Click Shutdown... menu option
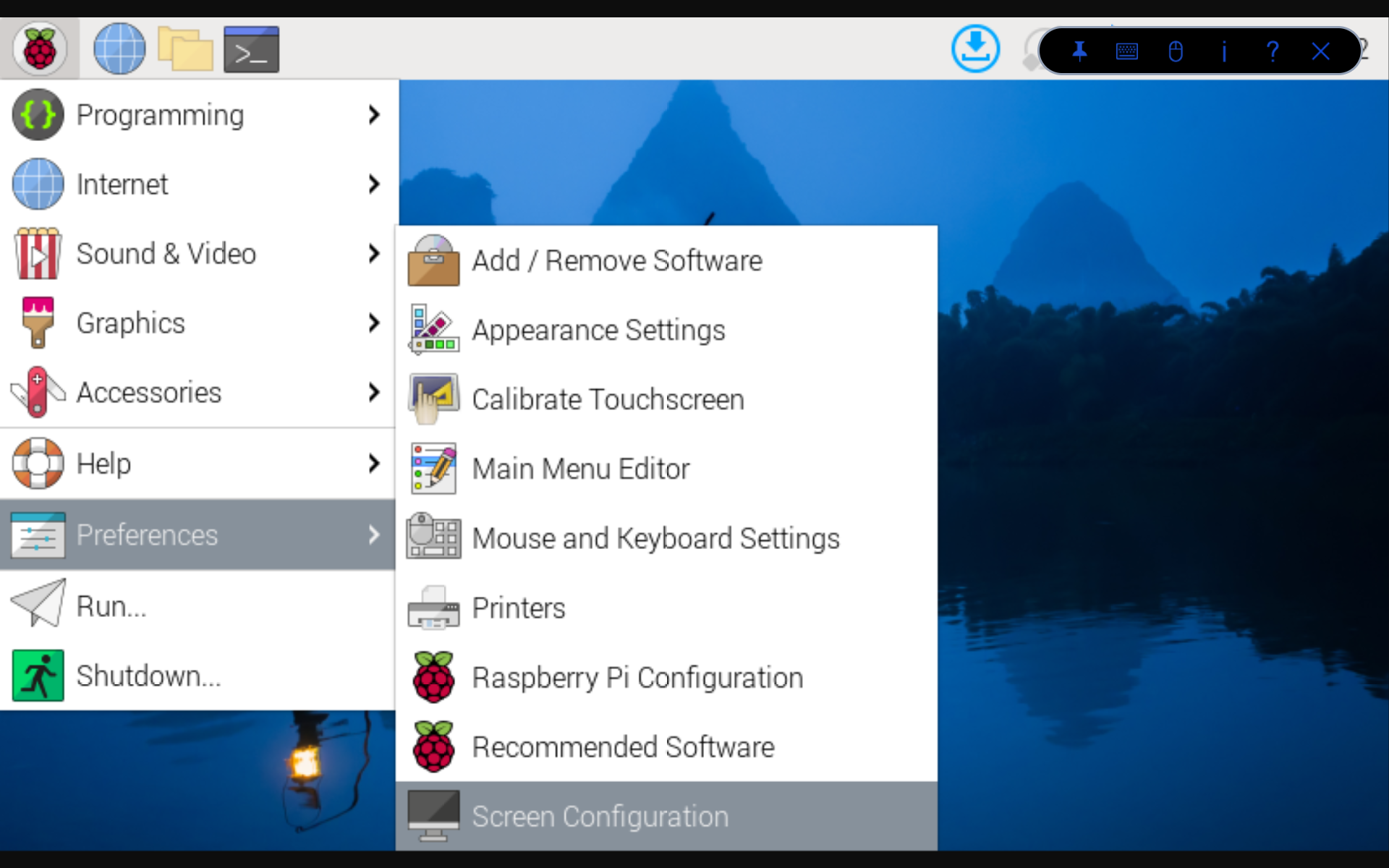Screen dimensions: 1389x868 (148, 676)
